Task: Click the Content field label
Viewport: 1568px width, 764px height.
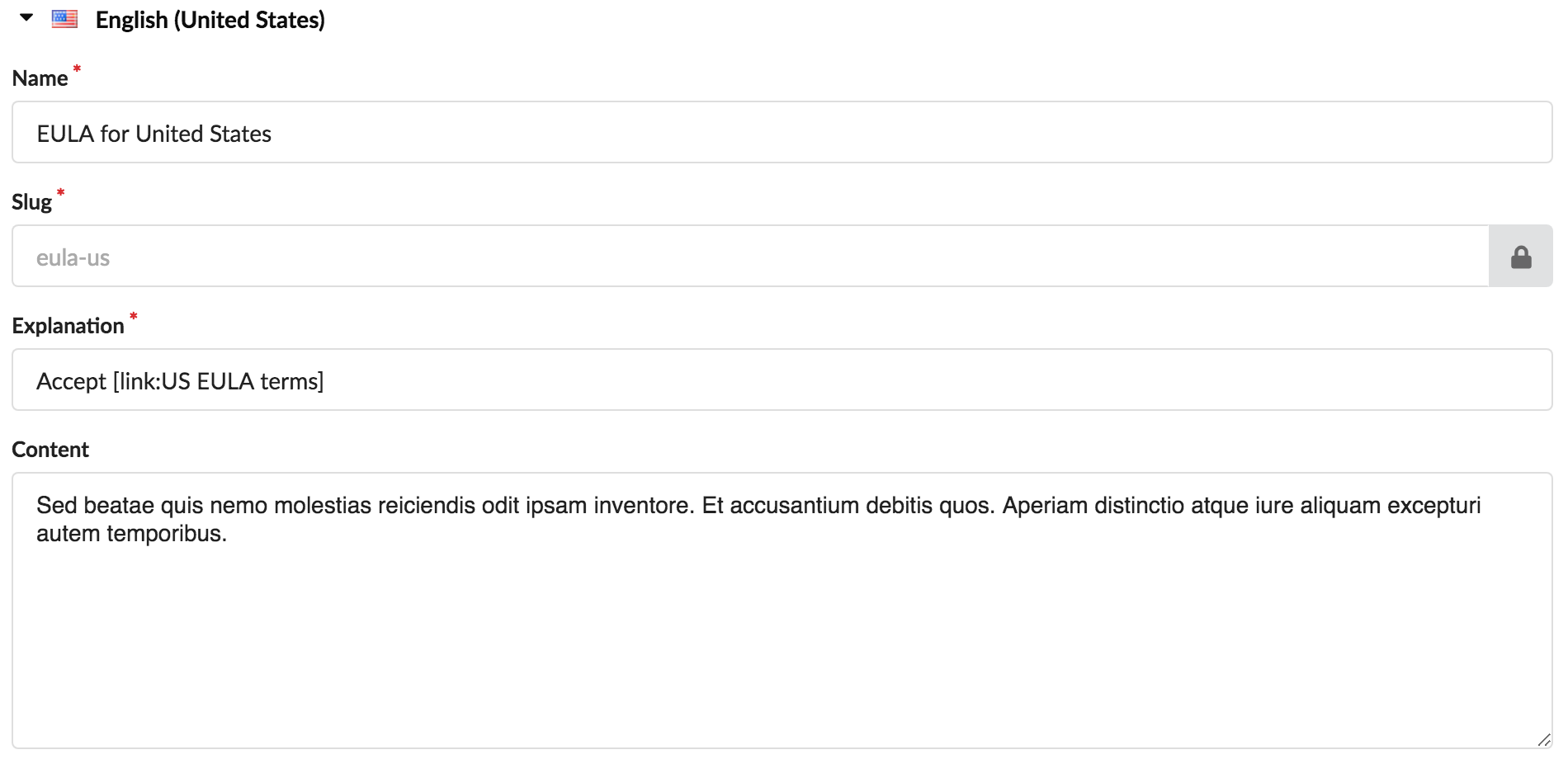Action: click(x=50, y=450)
